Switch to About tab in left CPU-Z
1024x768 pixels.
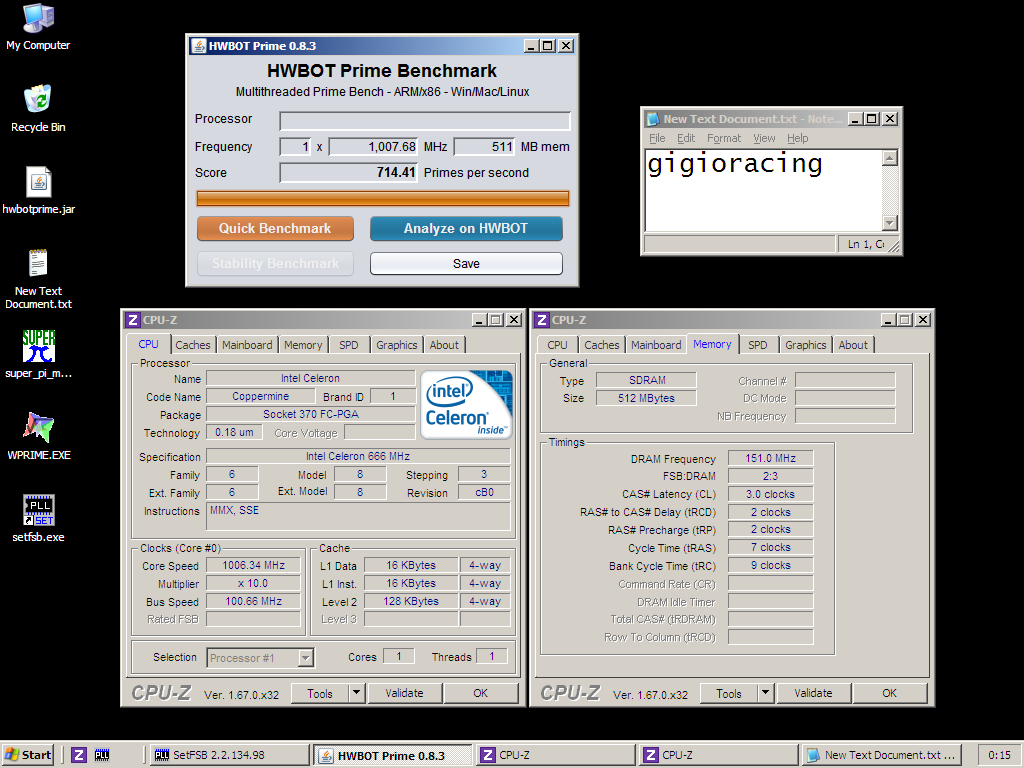coord(444,345)
